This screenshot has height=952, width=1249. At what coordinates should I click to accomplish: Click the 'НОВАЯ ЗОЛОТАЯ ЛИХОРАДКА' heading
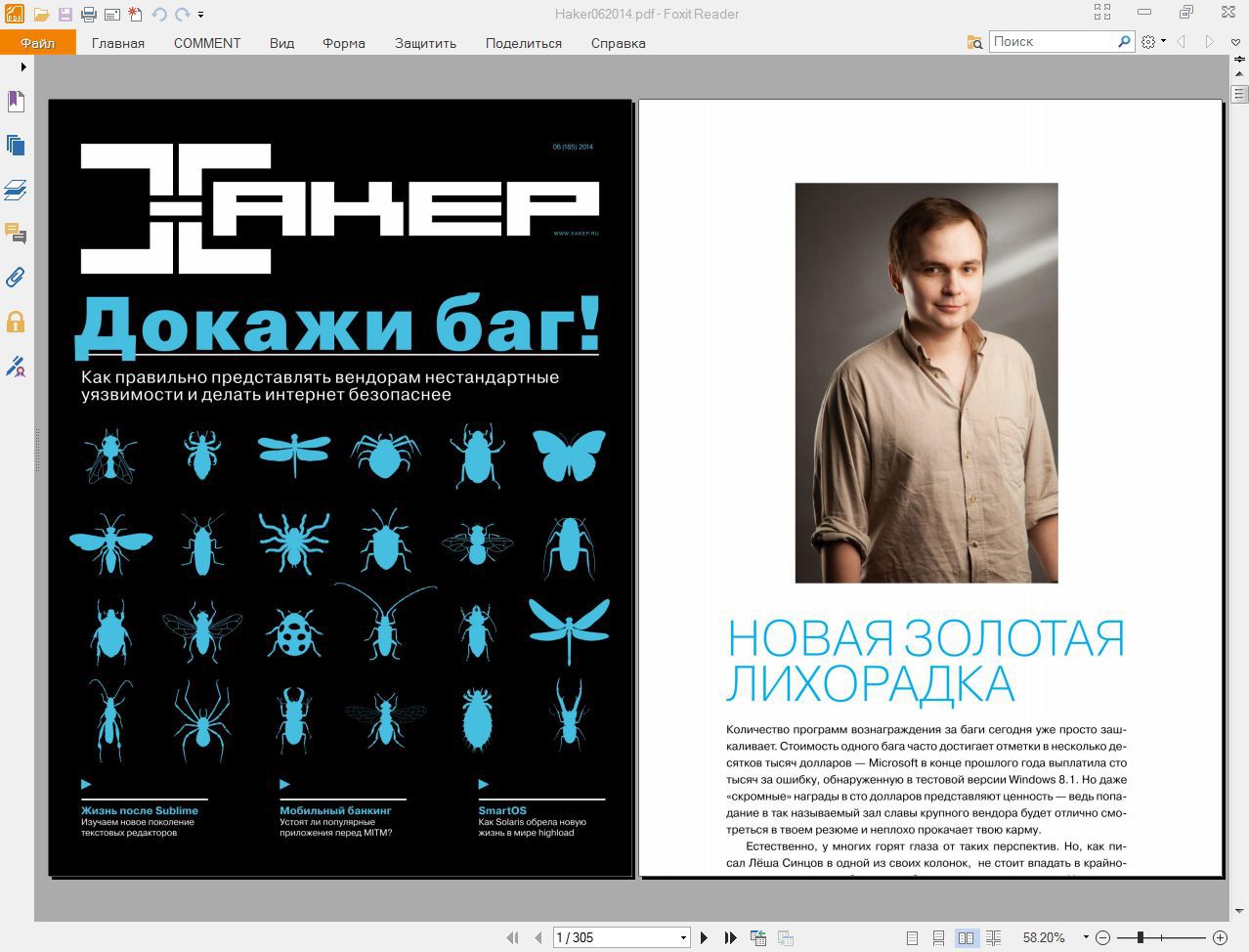[926, 661]
